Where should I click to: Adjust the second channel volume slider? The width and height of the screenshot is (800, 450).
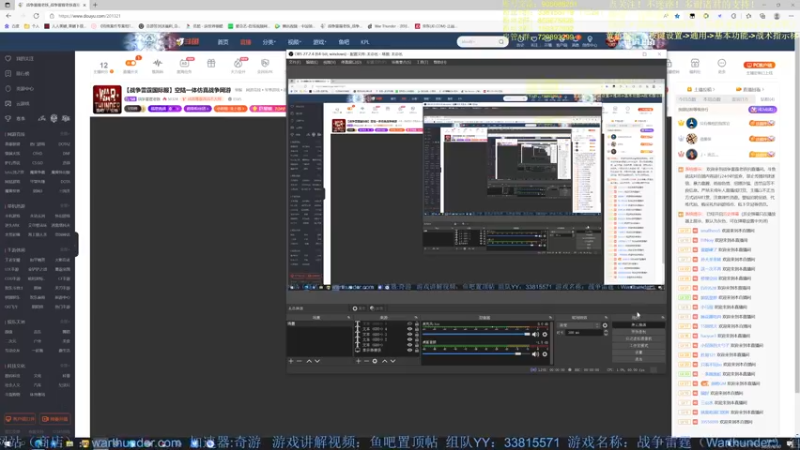click(477, 354)
